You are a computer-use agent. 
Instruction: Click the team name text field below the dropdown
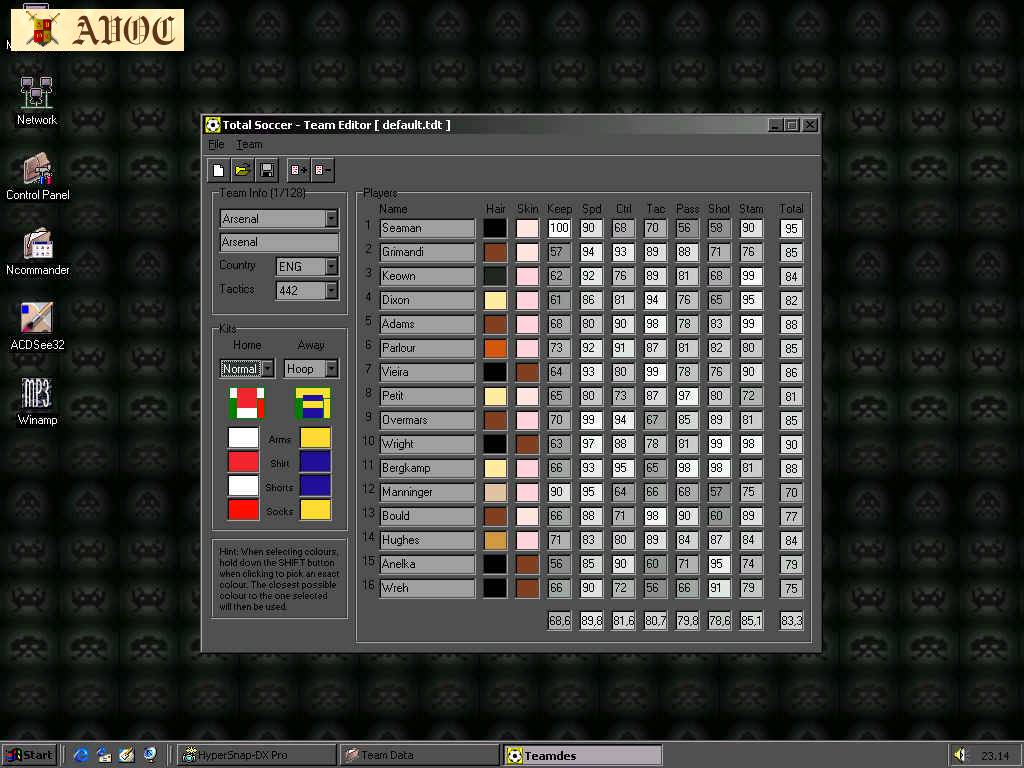[280, 242]
